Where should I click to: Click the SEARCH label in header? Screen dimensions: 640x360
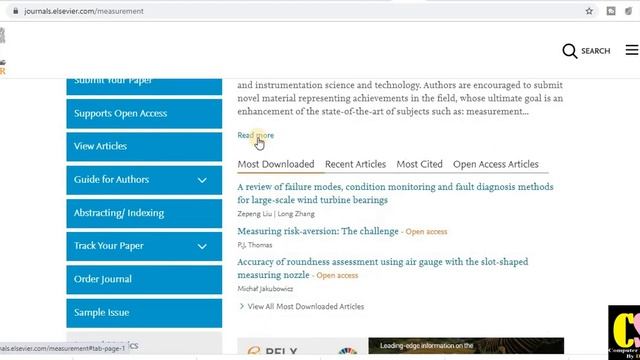click(x=596, y=51)
